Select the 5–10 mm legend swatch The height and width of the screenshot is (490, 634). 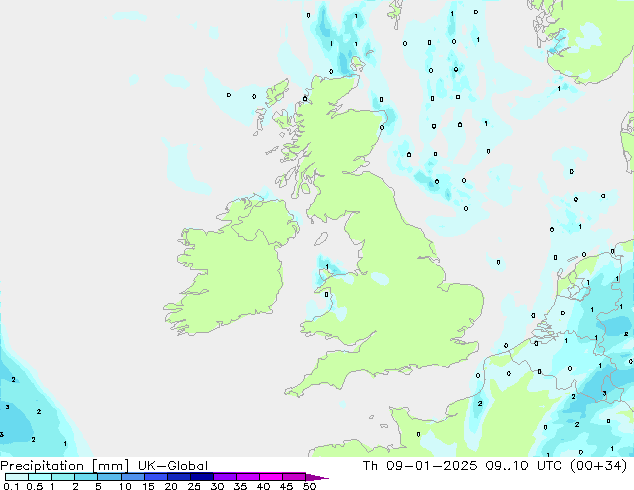tap(109, 477)
